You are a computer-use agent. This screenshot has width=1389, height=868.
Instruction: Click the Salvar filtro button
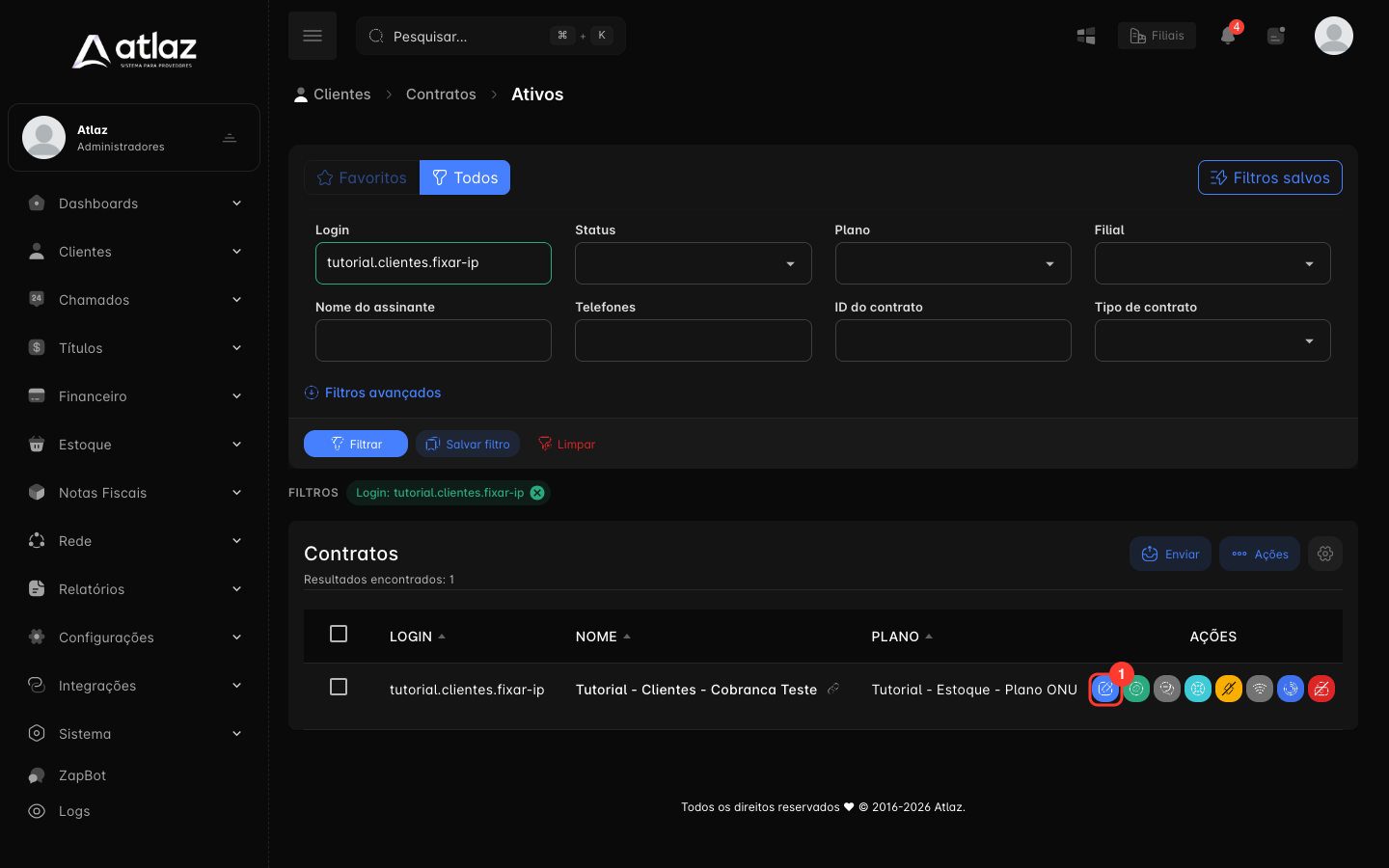tap(468, 444)
